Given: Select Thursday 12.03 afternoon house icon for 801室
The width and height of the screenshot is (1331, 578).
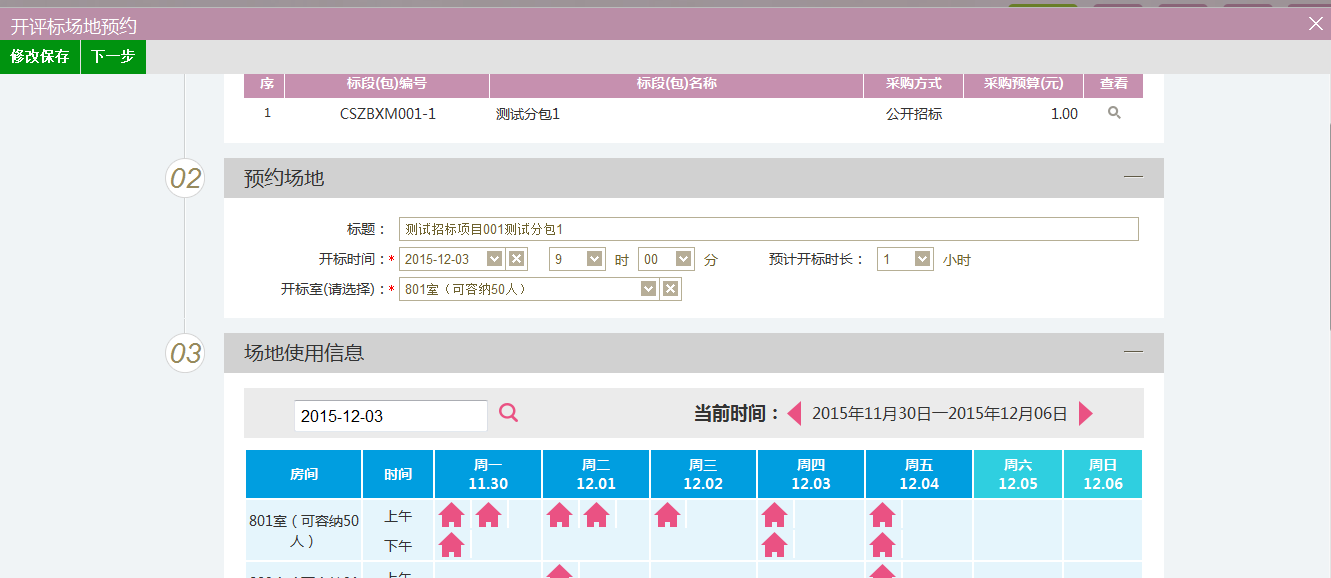Looking at the screenshot, I should 774,545.
